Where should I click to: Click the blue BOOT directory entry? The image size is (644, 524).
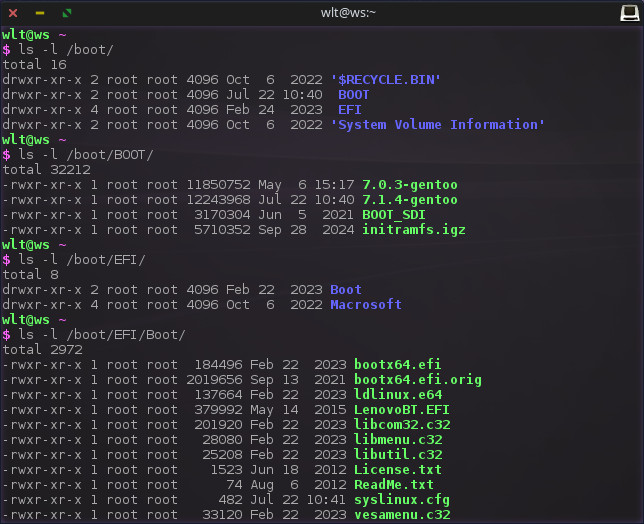tap(354, 95)
